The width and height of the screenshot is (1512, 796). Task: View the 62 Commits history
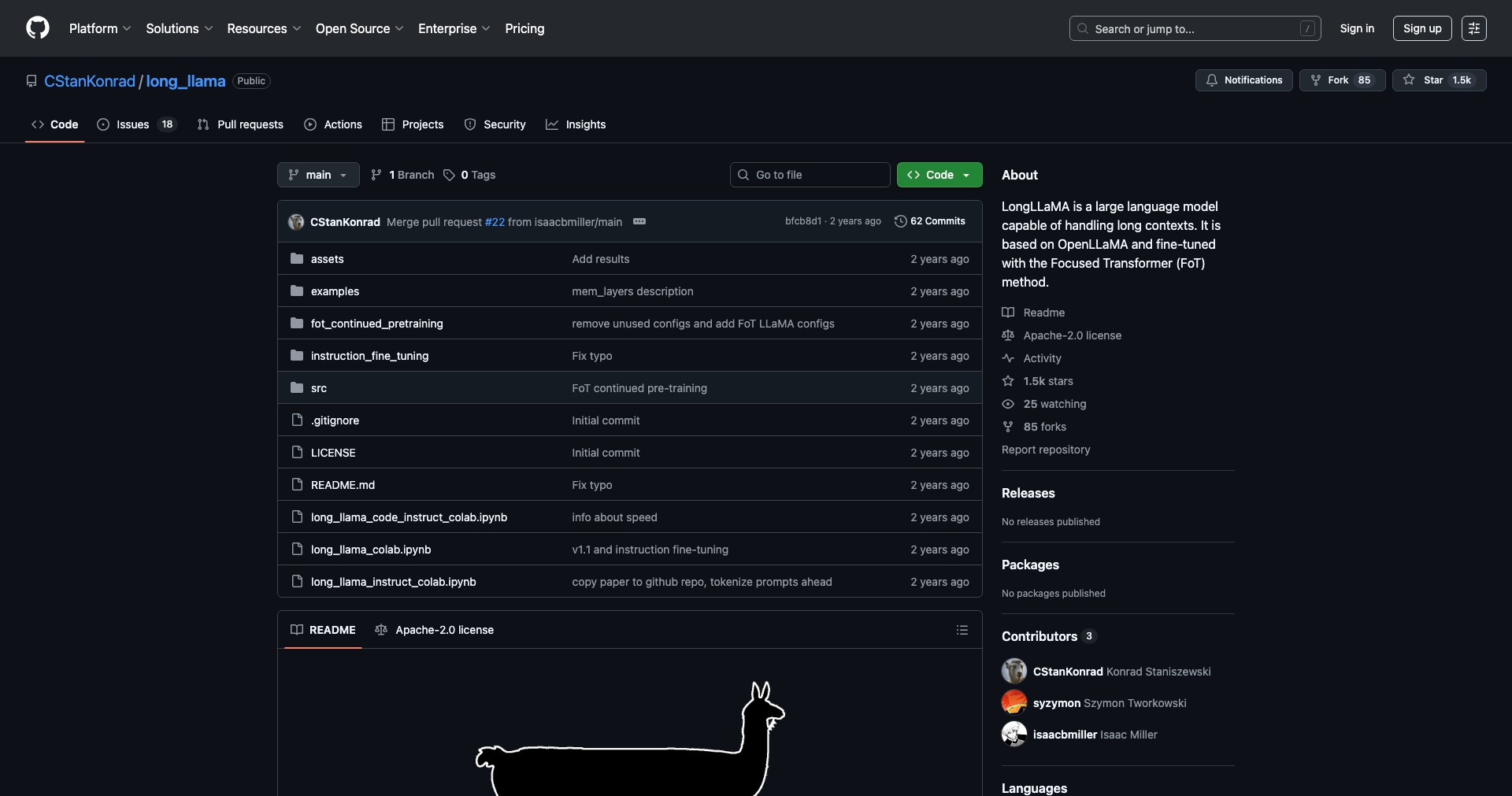(930, 221)
